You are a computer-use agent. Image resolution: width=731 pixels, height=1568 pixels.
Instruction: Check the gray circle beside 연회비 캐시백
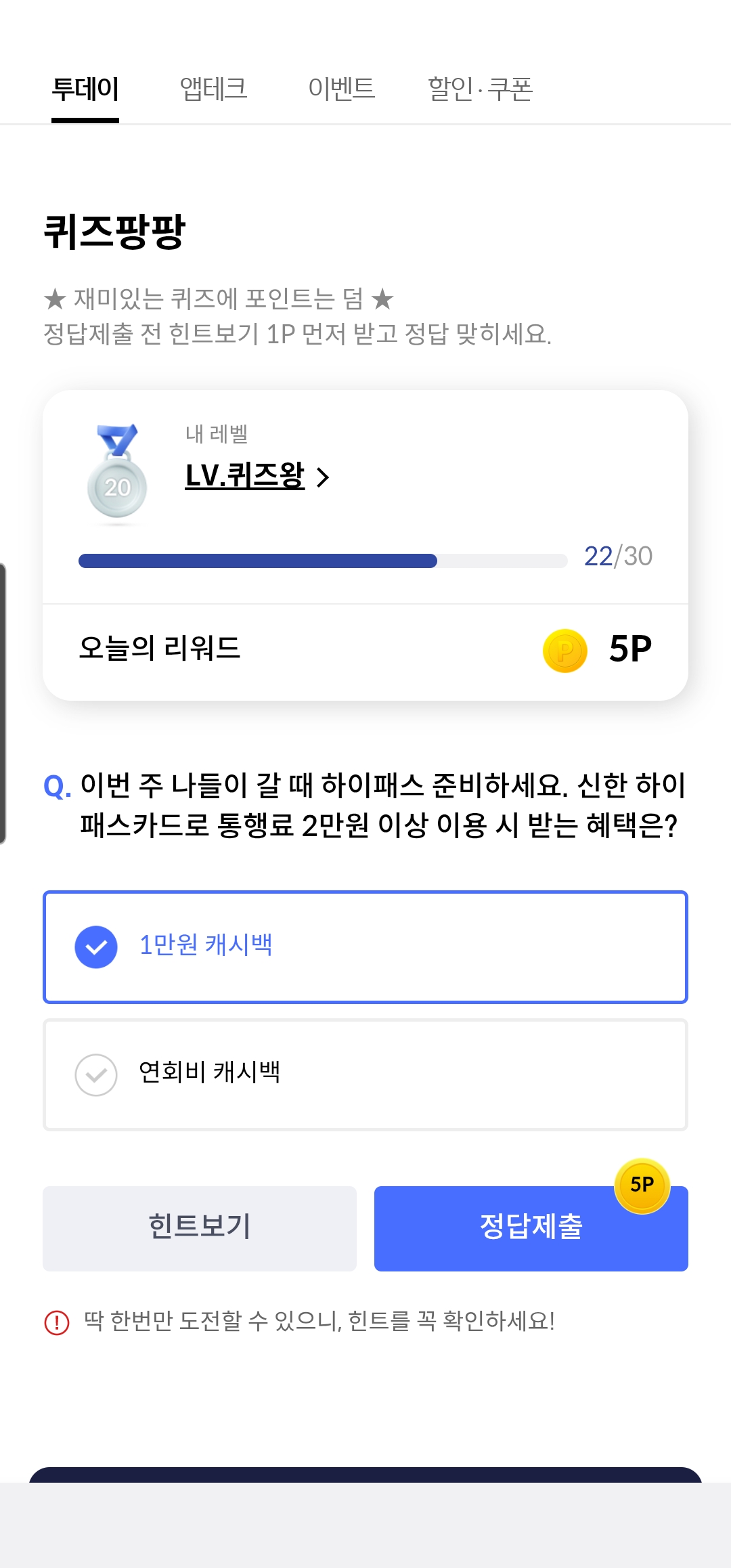coord(96,1074)
